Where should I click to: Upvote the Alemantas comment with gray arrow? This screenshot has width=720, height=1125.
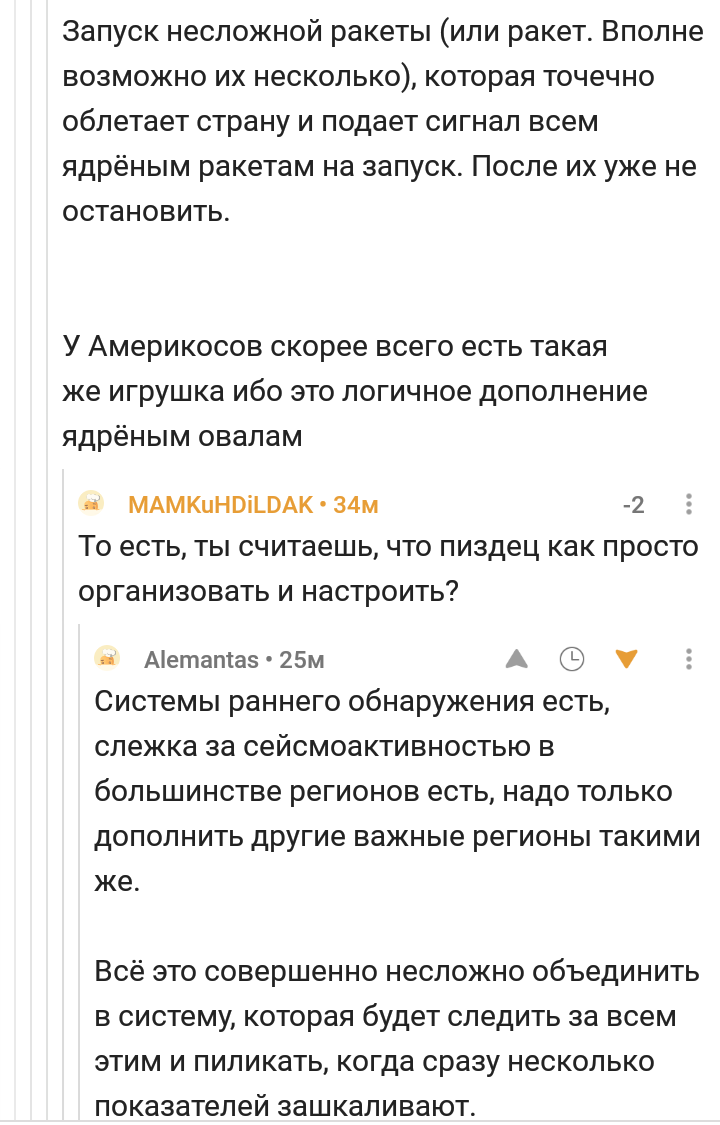(516, 659)
